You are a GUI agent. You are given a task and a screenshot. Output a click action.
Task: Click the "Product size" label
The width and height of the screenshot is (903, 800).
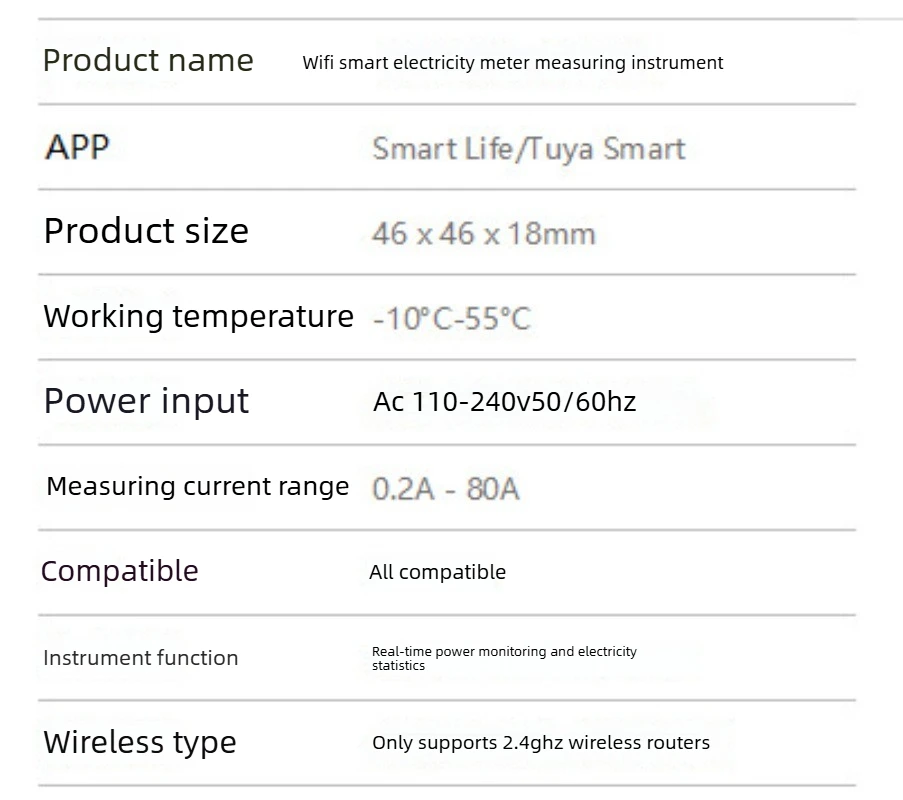pyautogui.click(x=146, y=231)
